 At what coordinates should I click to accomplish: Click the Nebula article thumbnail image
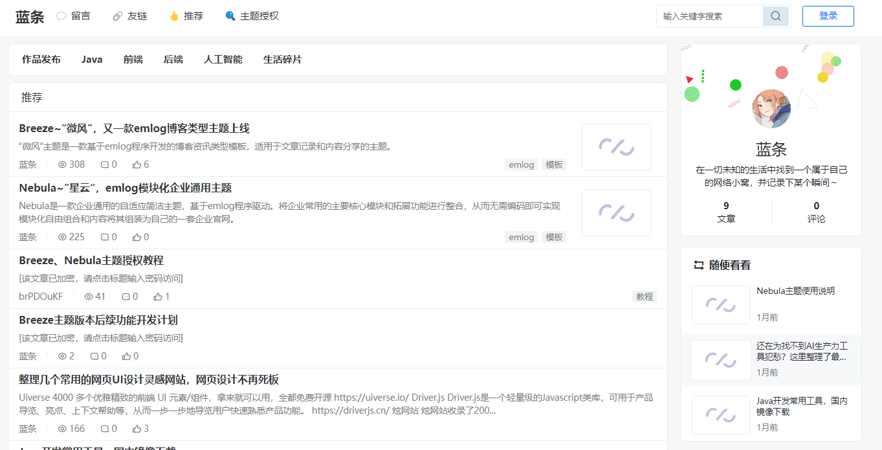pyautogui.click(x=616, y=213)
